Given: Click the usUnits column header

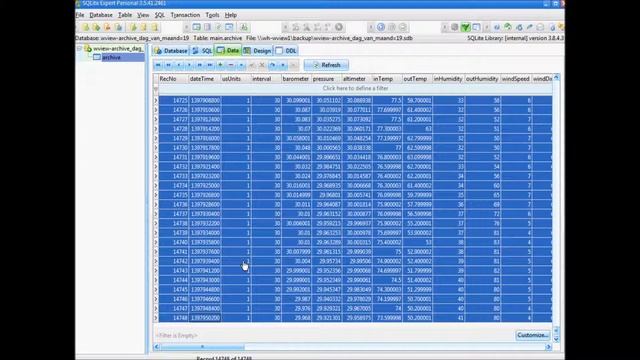Looking at the screenshot, I should coord(236,79).
